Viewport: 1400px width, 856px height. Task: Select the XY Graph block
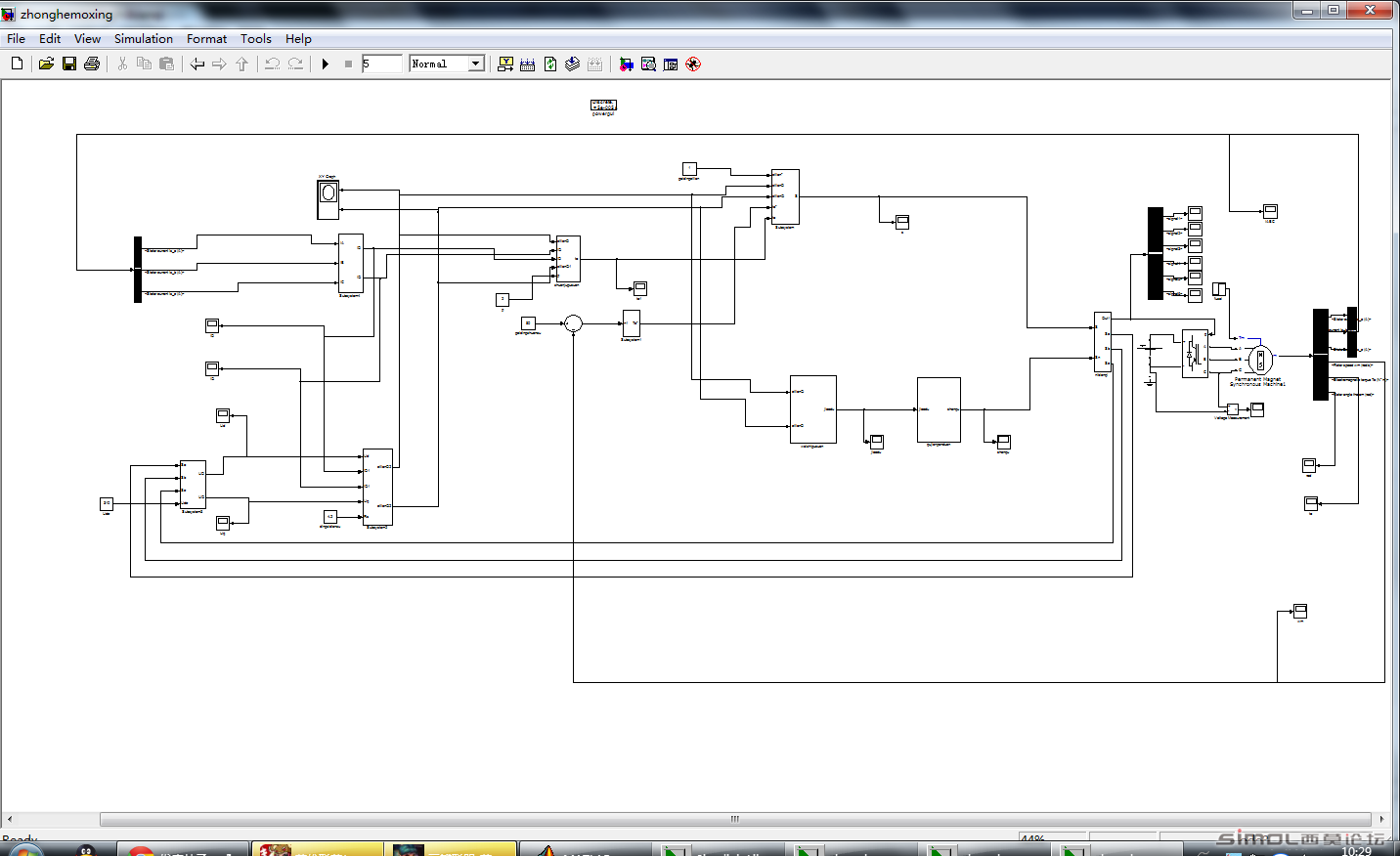[328, 199]
